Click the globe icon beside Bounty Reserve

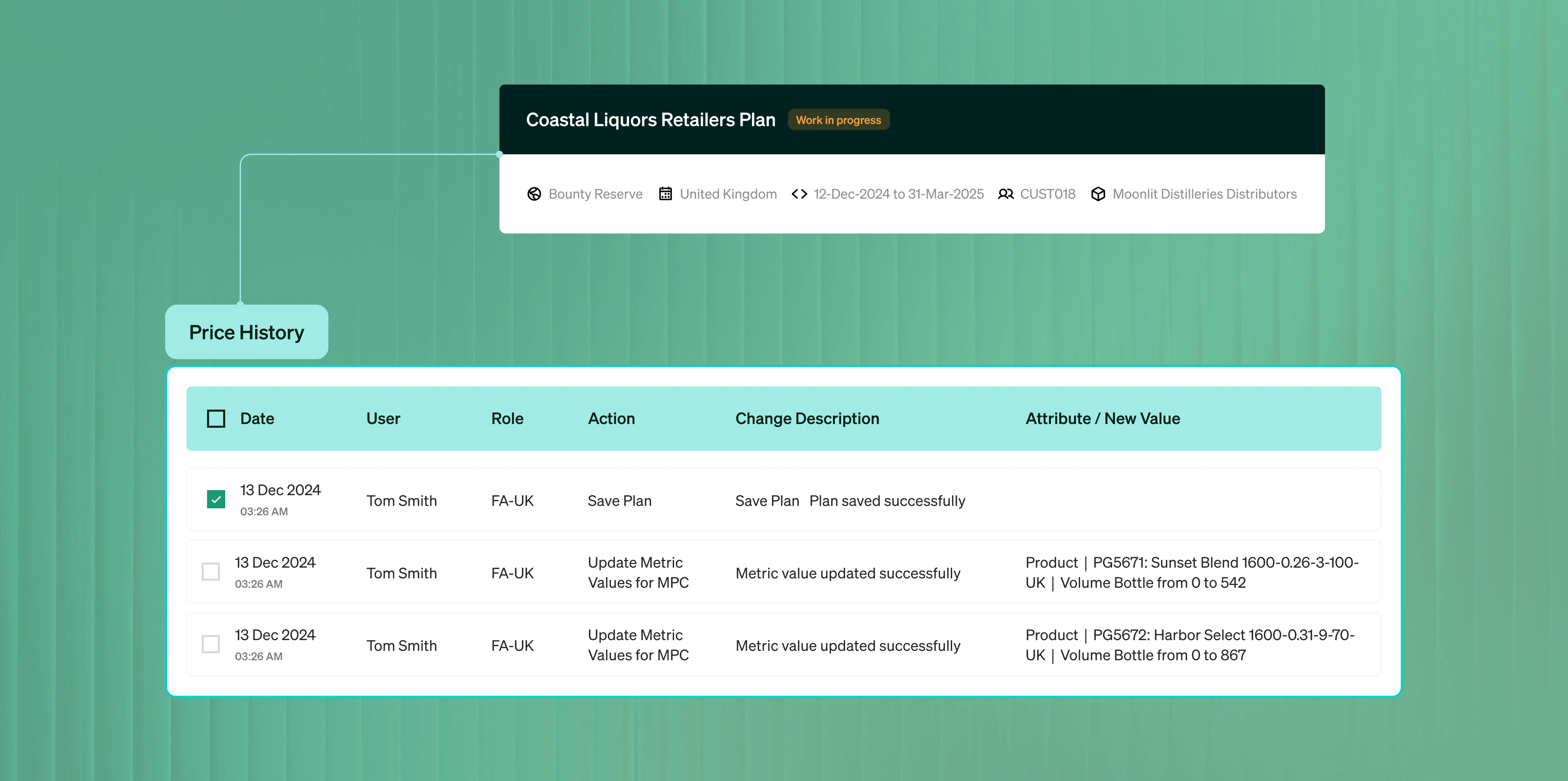(534, 194)
